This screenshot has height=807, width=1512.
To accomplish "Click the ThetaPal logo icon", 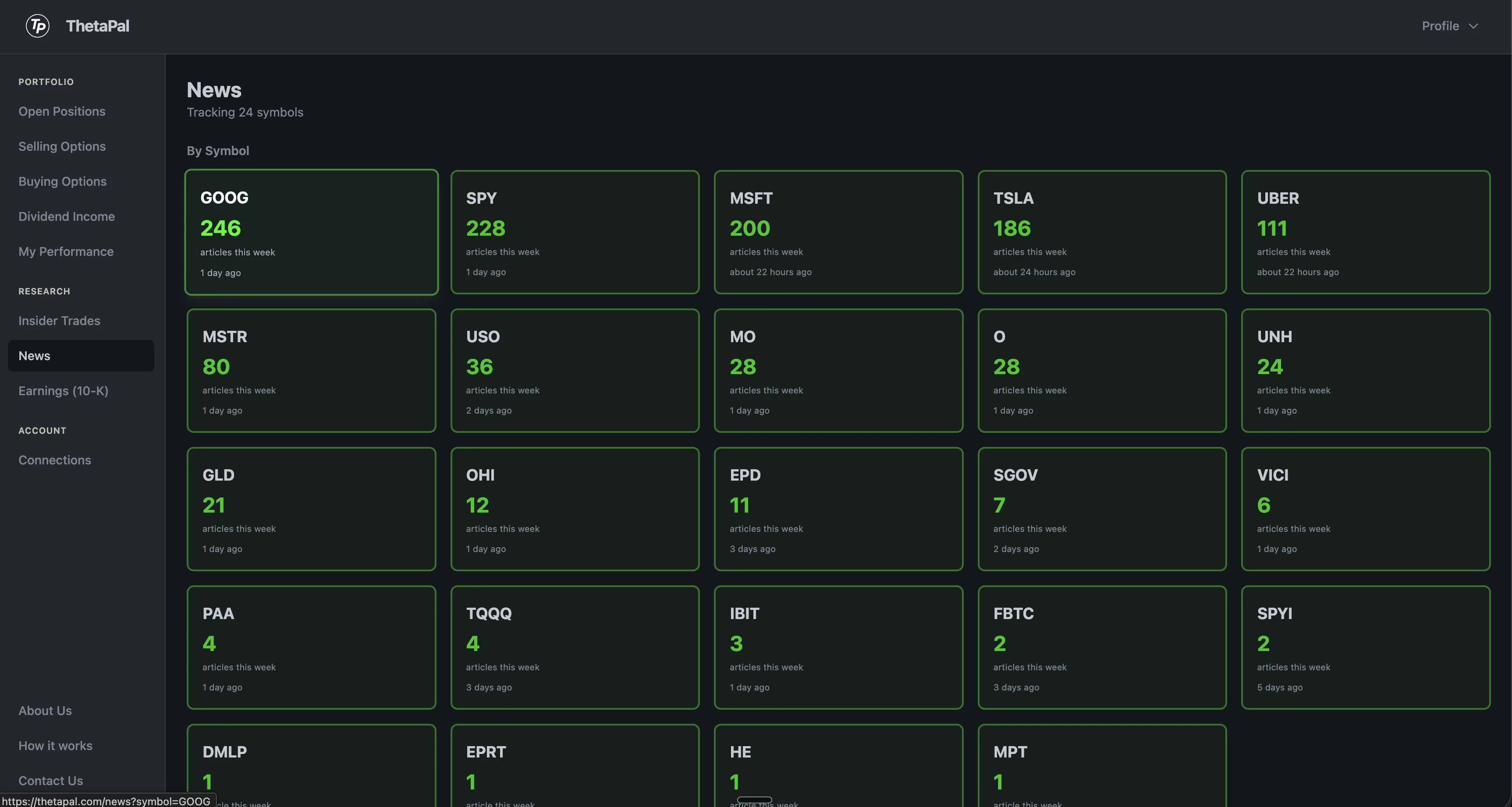I will (x=38, y=26).
